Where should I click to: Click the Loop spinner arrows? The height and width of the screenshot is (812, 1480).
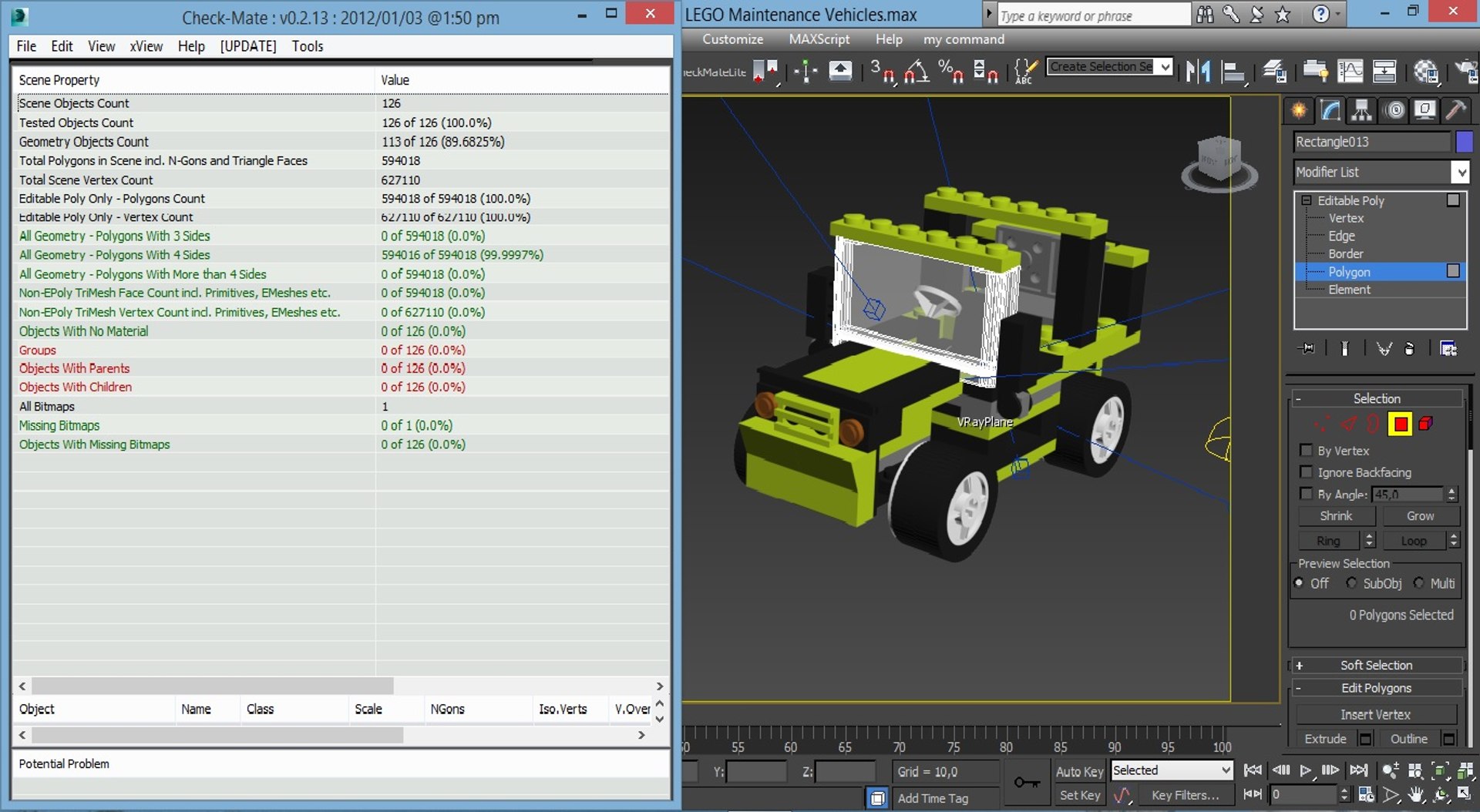coord(1453,540)
